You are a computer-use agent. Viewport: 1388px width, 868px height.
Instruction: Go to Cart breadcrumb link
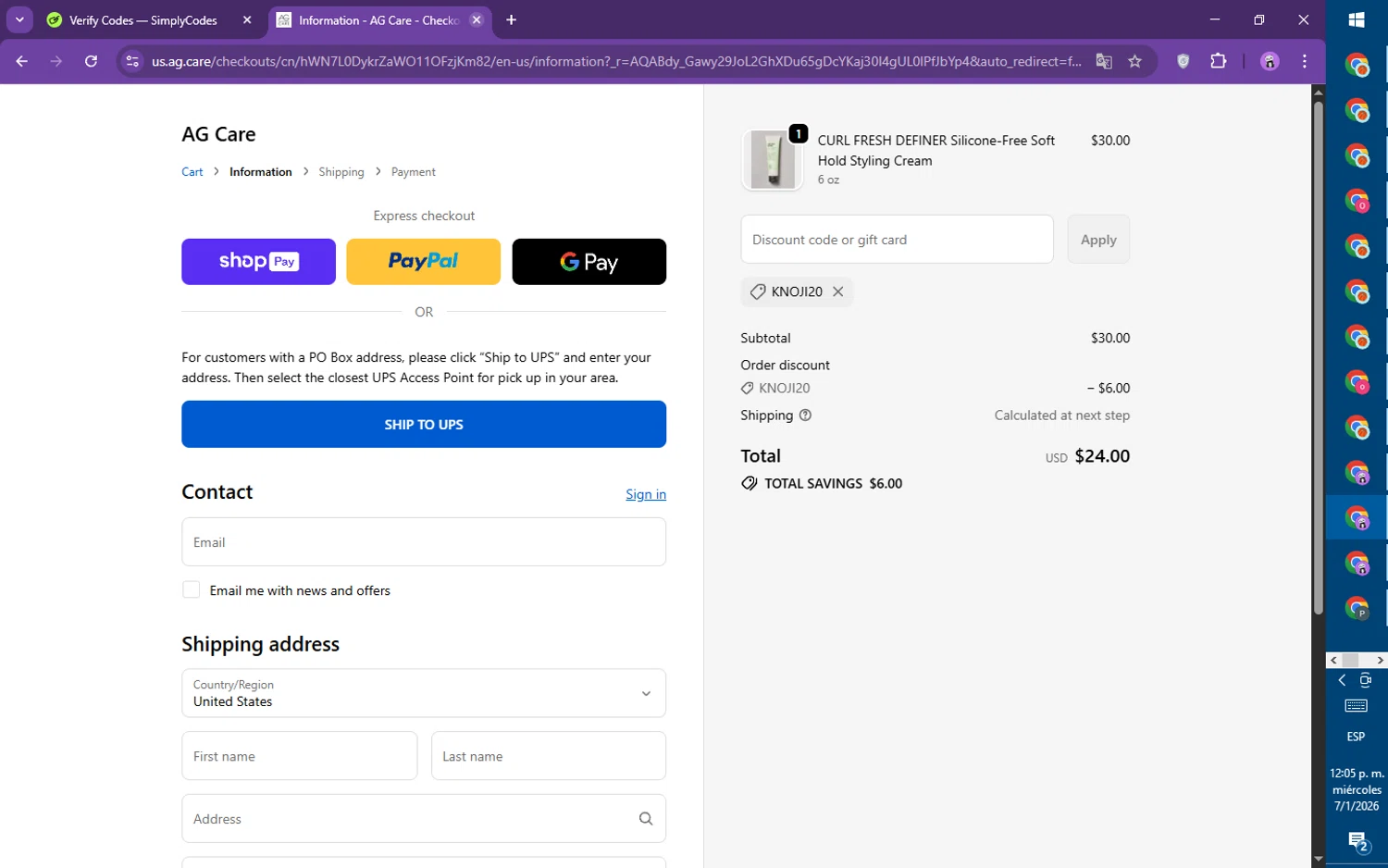[192, 172]
